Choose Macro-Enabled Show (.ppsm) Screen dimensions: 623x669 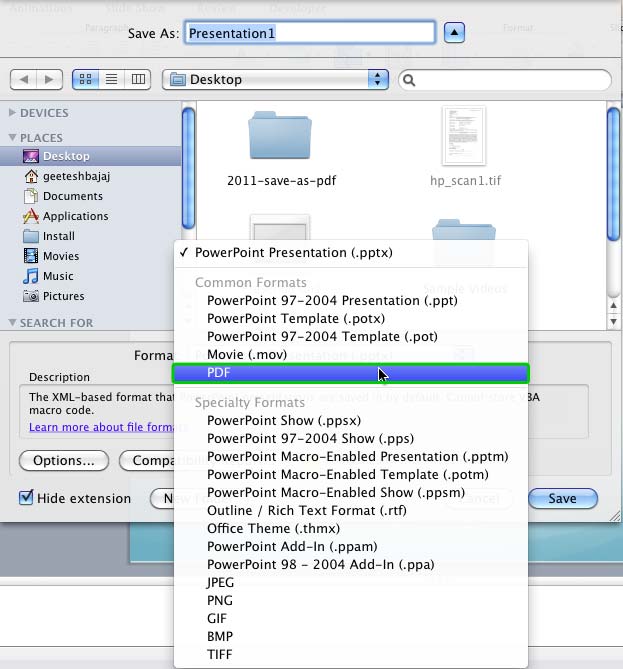tap(351, 492)
